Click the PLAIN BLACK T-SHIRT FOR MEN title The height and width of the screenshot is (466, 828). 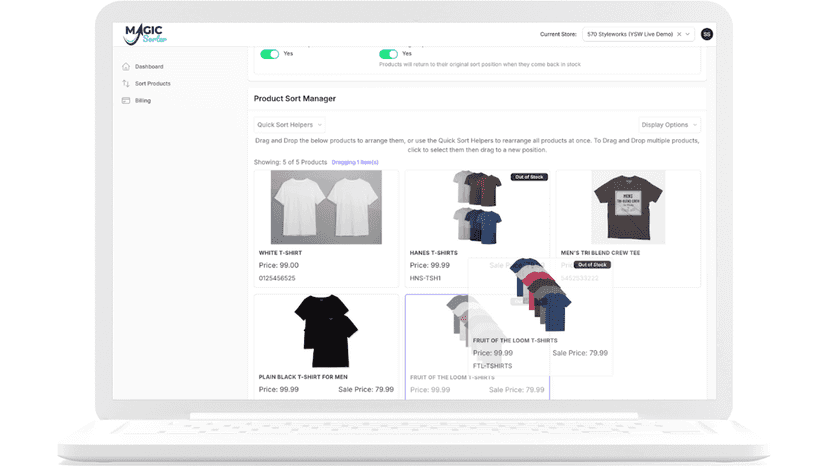point(303,377)
